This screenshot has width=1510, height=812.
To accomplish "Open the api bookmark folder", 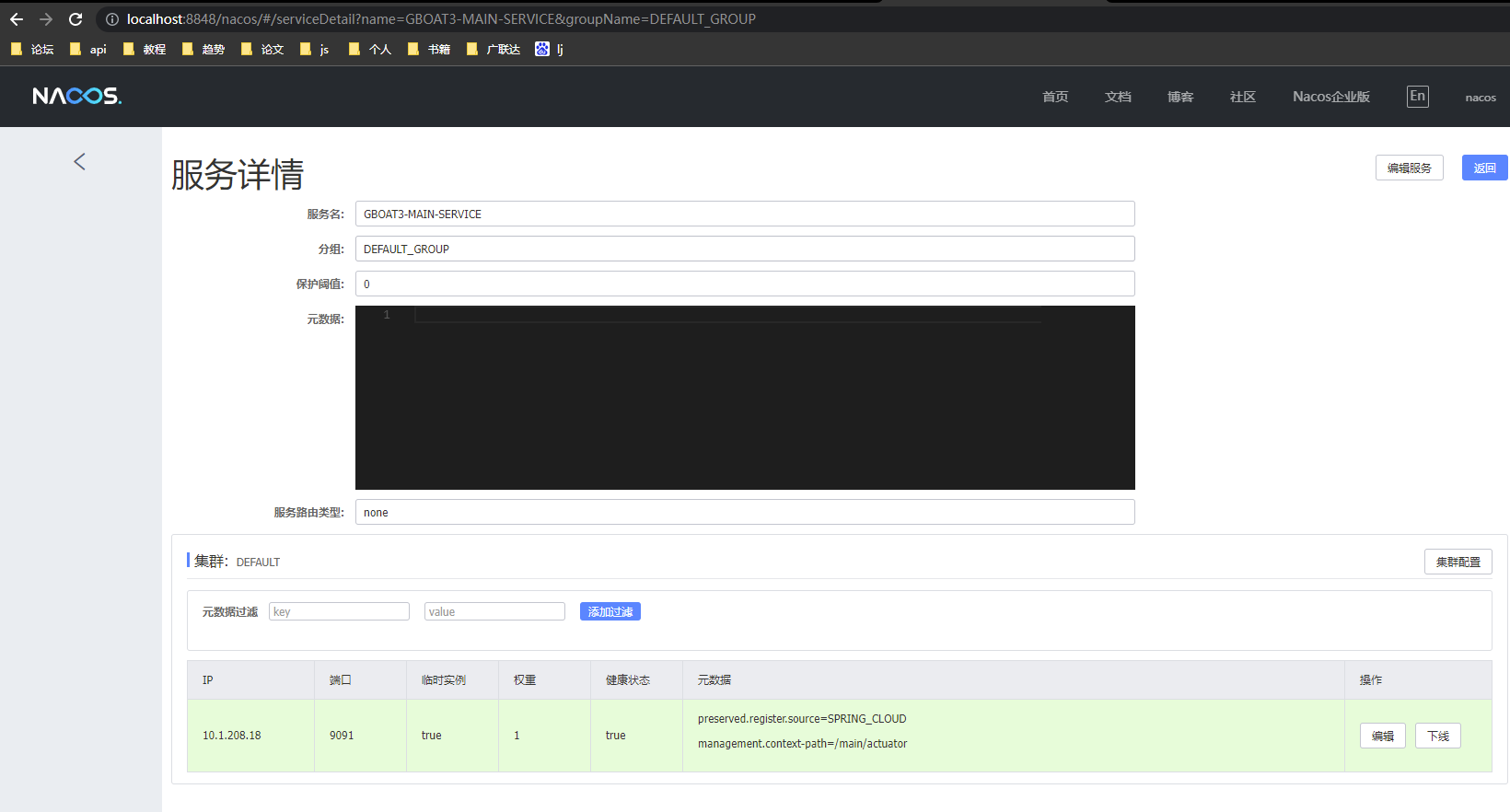I will [88, 50].
